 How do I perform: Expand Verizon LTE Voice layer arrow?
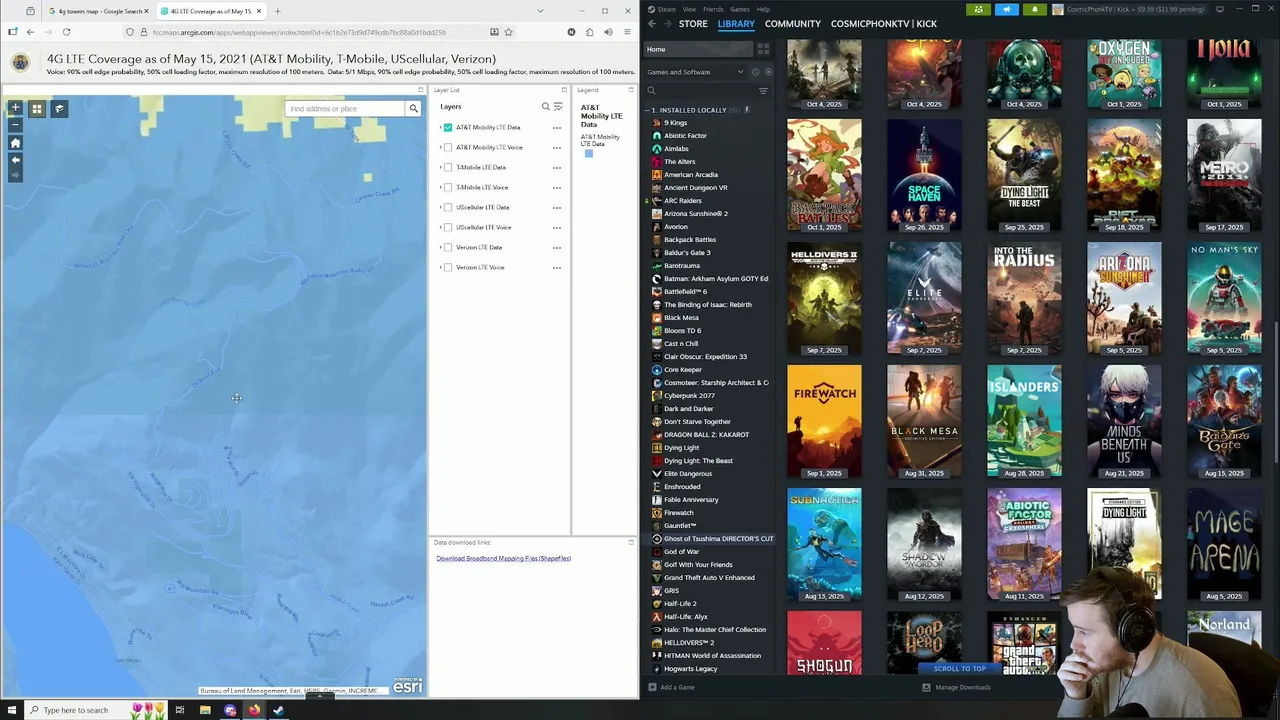coord(440,268)
